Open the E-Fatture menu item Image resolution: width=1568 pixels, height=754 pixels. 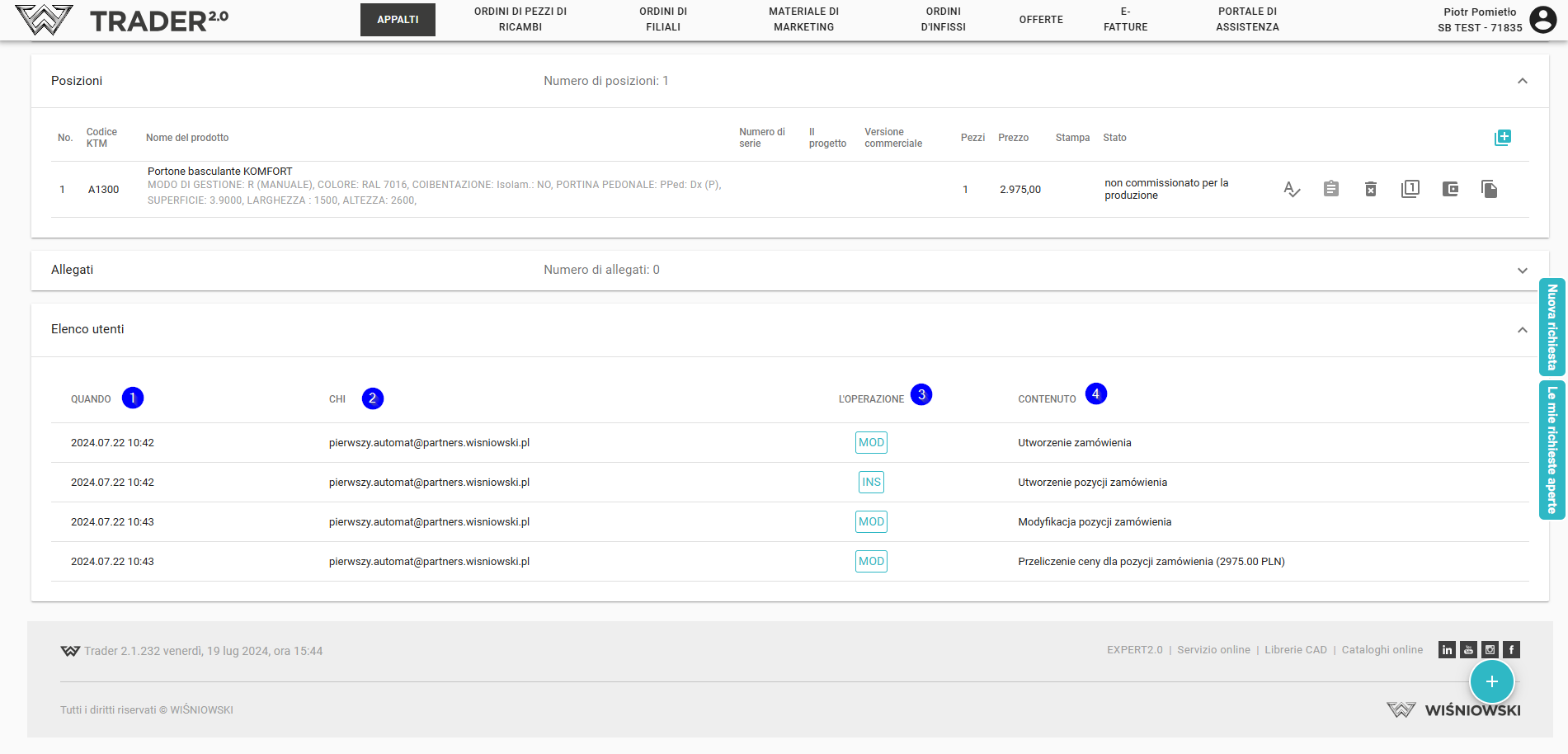[x=1125, y=20]
